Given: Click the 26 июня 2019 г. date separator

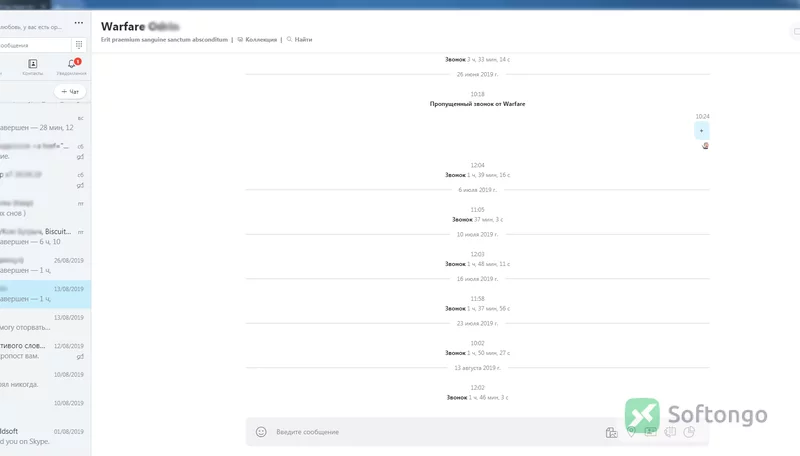Looking at the screenshot, I should click(x=477, y=74).
